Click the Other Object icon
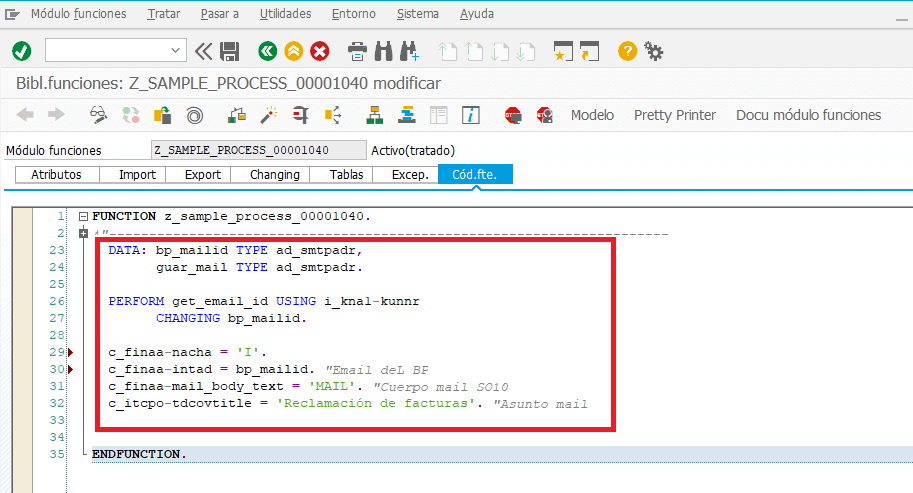Viewport: 913px width, 493px height. click(x=162, y=115)
